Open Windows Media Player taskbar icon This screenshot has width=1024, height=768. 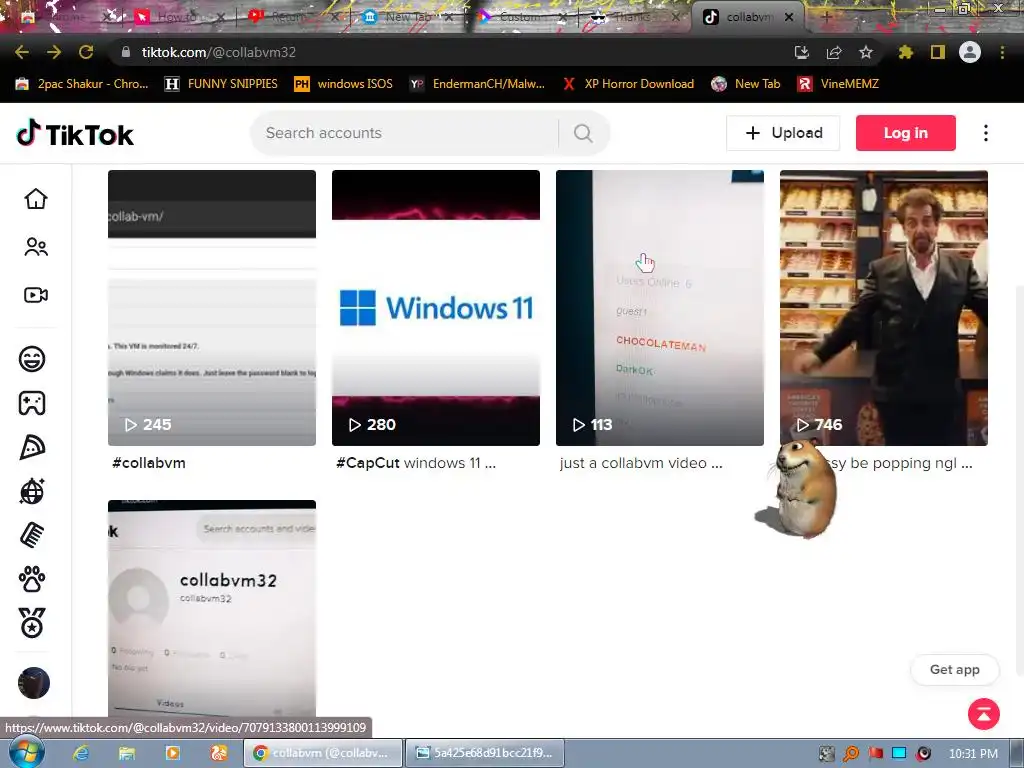[x=172, y=753]
